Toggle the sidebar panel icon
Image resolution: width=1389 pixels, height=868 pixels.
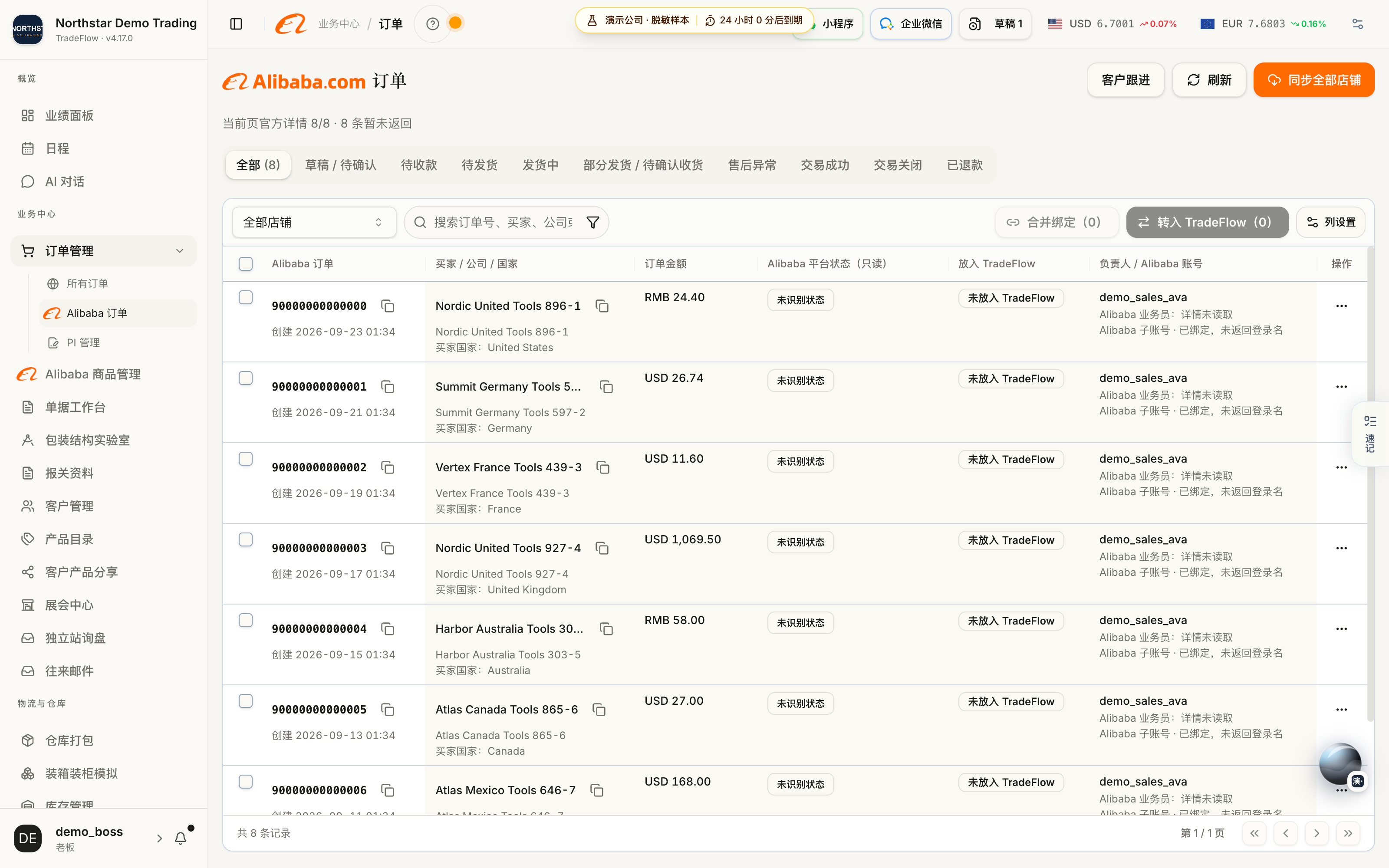click(x=236, y=23)
